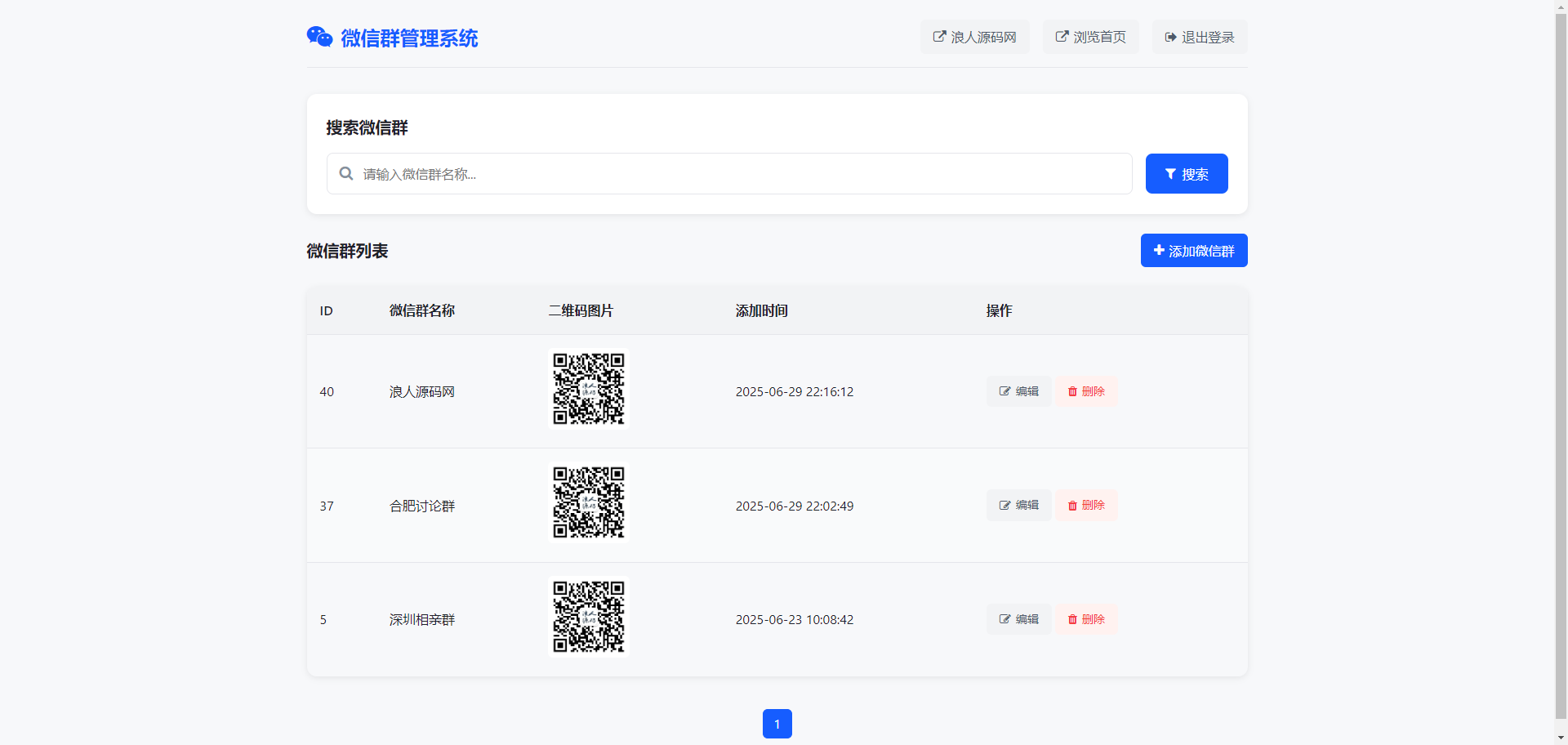Click the scrollbar up arrow
This screenshot has width=1568, height=745.
(x=1561, y=6)
